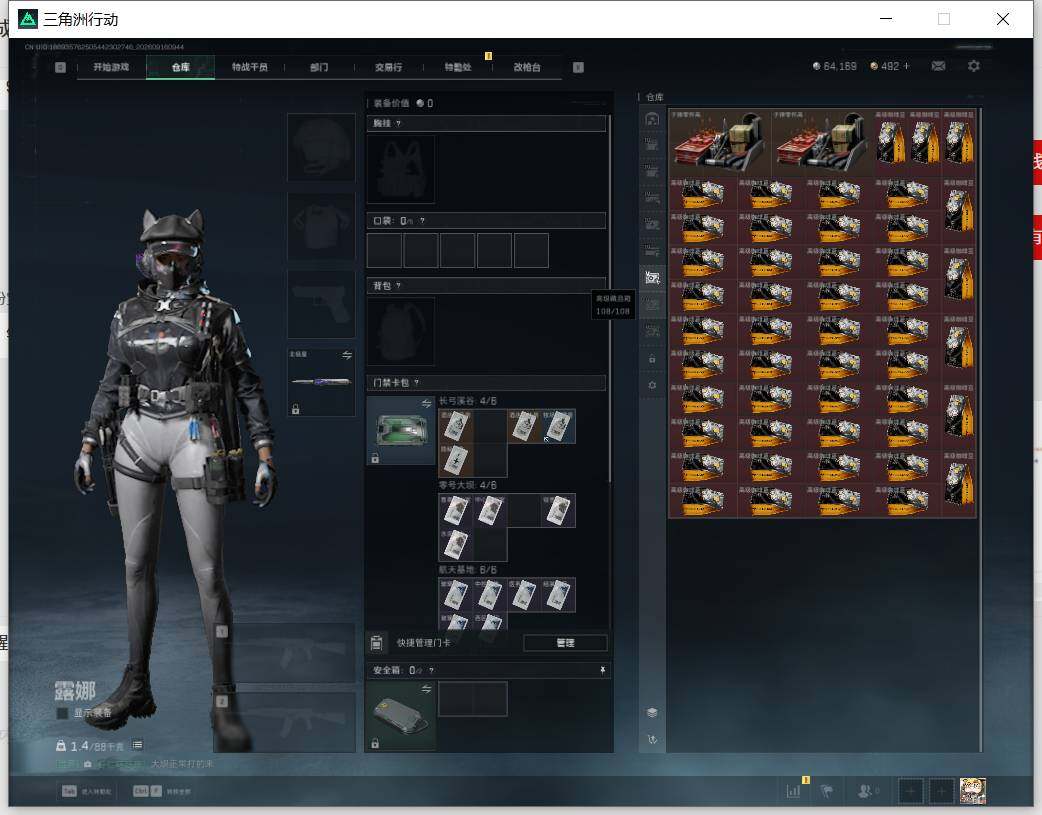Click the gear icon in the warehouse sidebar
The height and width of the screenshot is (815, 1042).
[x=652, y=386]
